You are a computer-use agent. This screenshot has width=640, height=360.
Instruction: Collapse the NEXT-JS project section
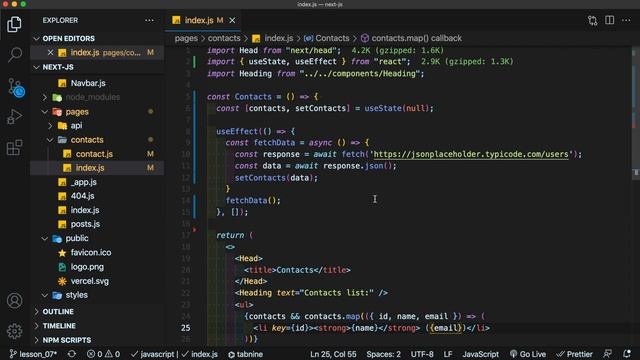(x=58, y=67)
